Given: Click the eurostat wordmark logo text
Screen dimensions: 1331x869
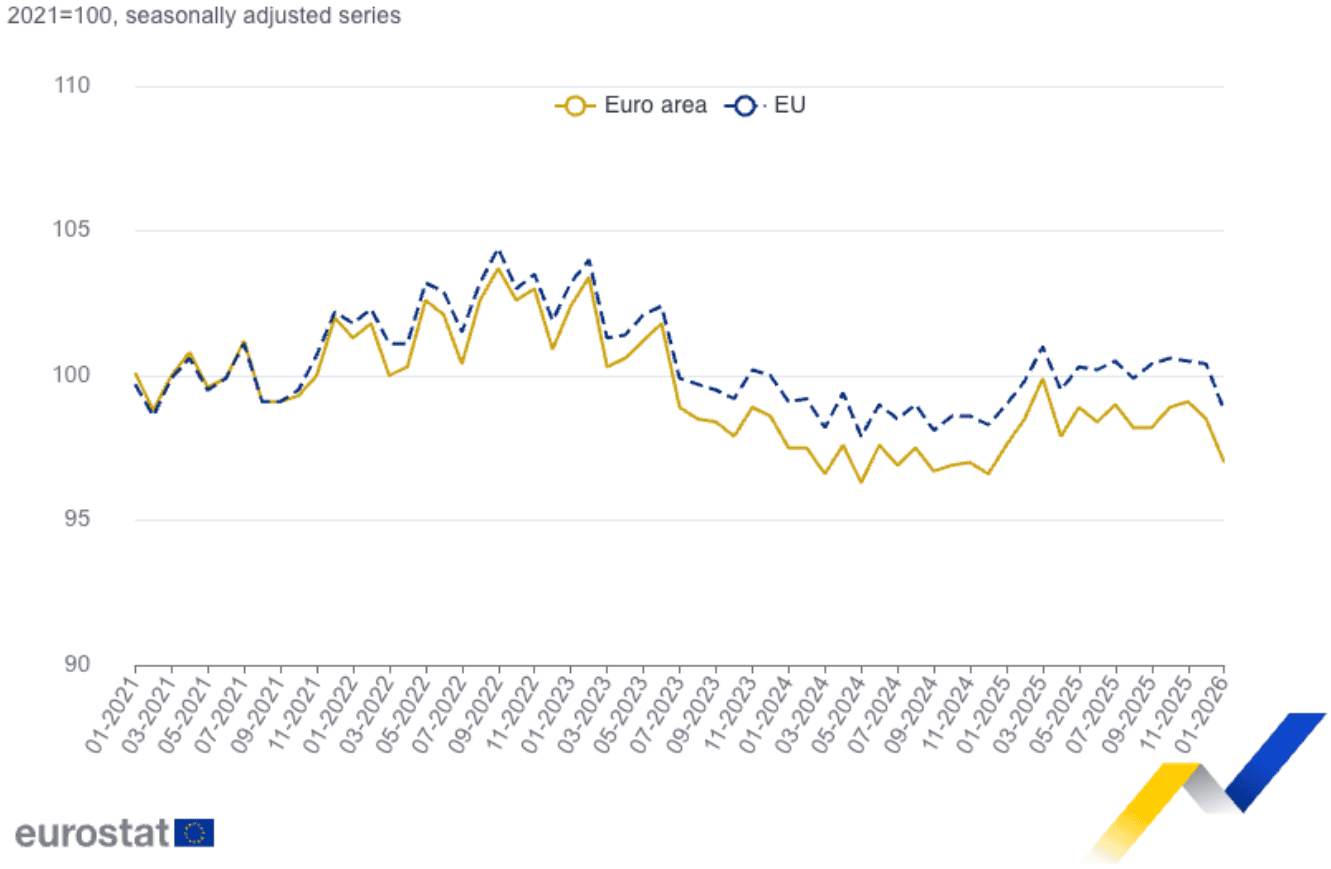Looking at the screenshot, I should [x=92, y=832].
